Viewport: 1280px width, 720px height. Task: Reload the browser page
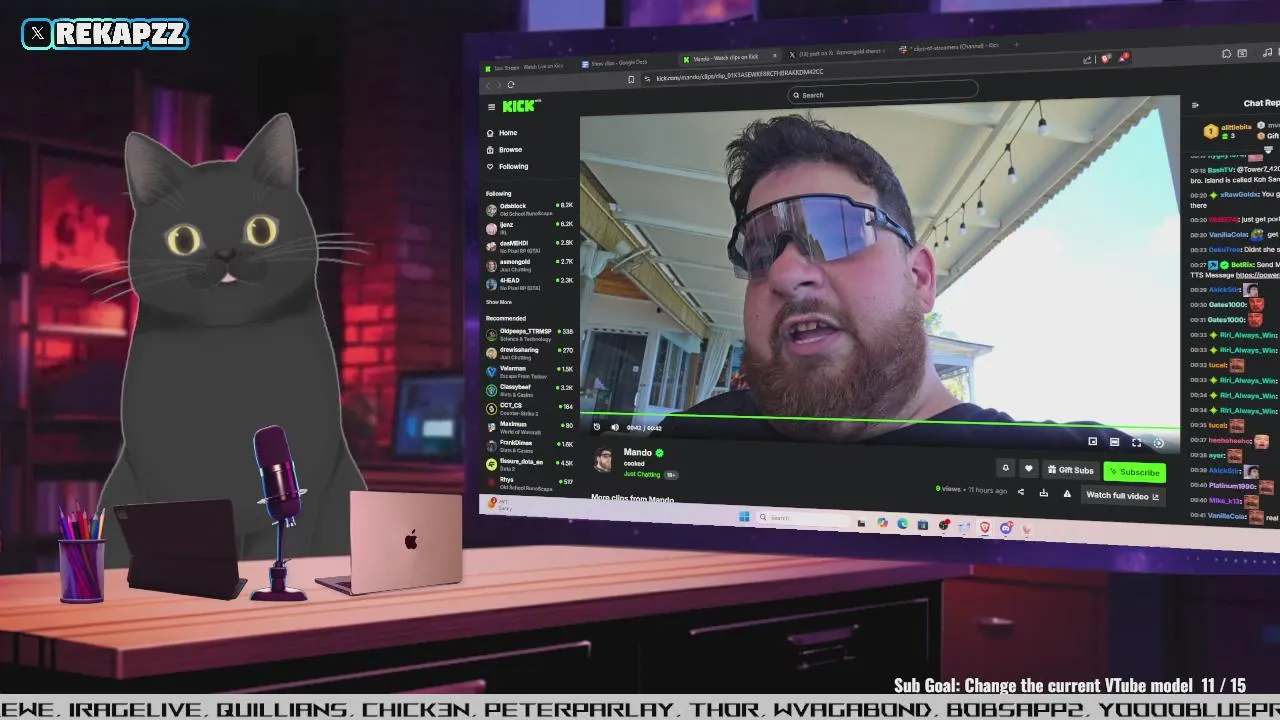511,85
